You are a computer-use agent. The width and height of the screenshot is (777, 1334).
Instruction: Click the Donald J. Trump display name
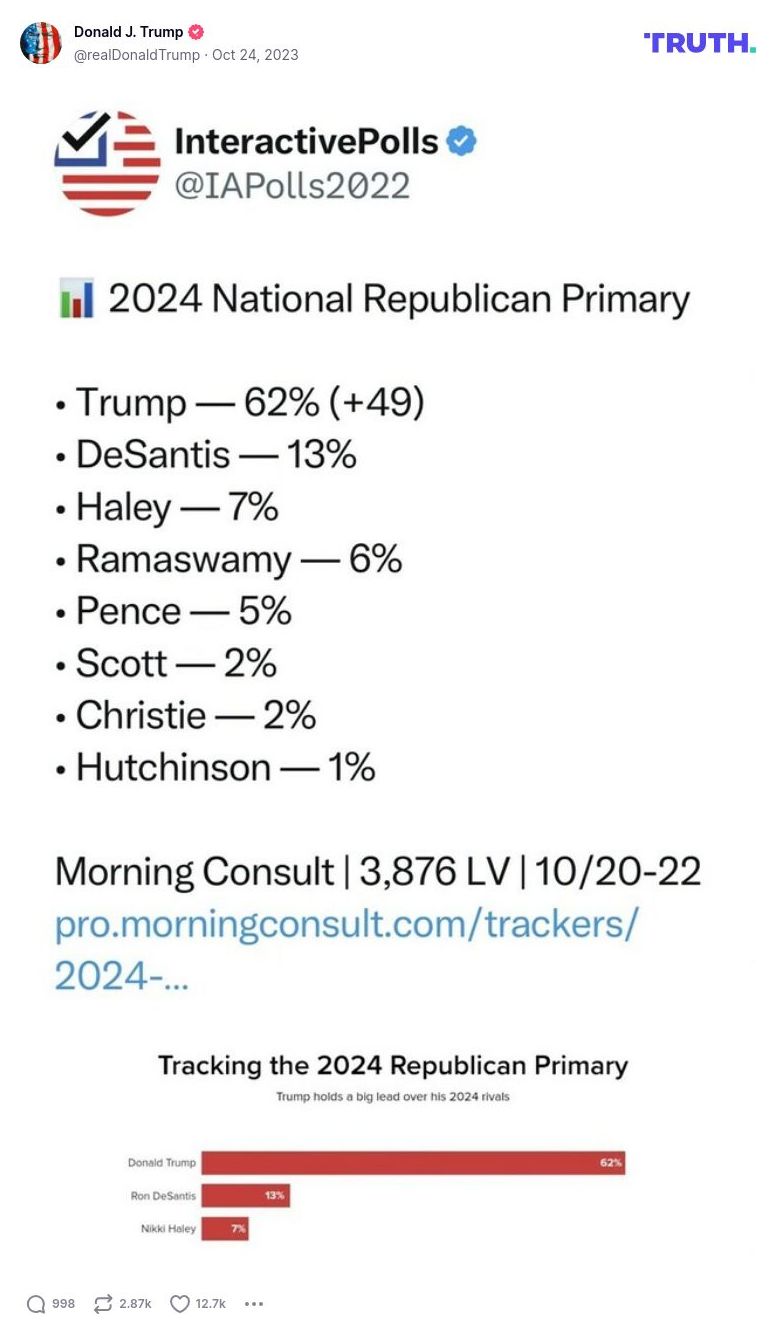(128, 32)
